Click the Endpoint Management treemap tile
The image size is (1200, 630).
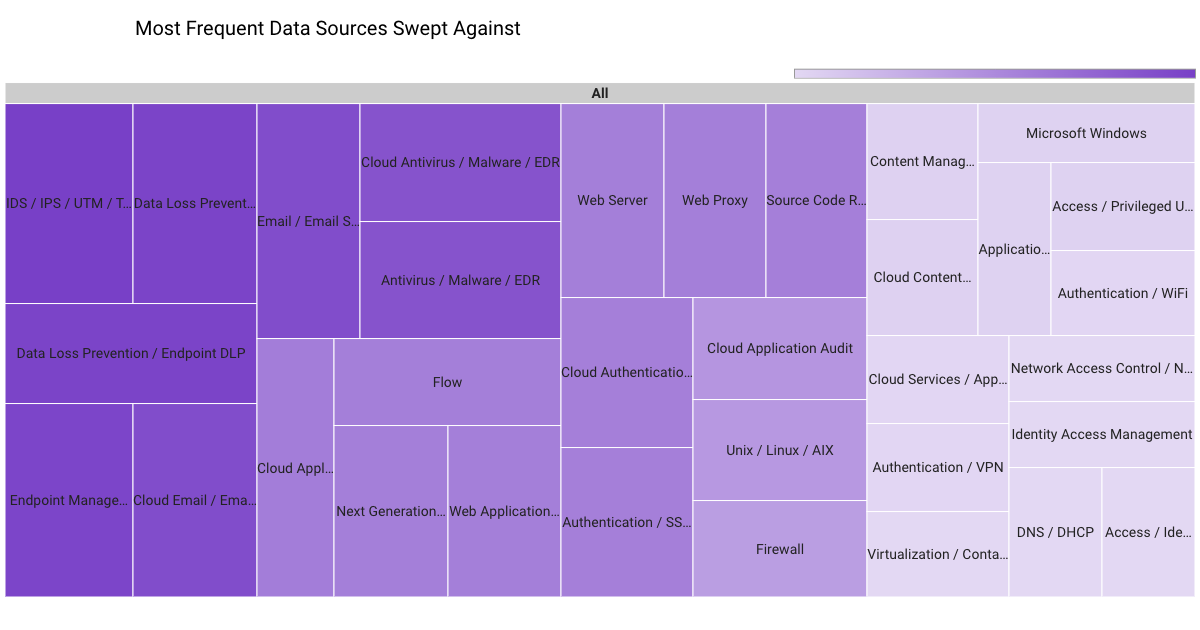69,500
